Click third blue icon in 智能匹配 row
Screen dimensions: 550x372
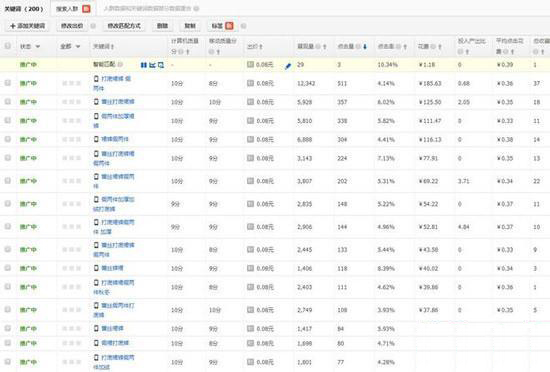pyautogui.click(x=161, y=65)
